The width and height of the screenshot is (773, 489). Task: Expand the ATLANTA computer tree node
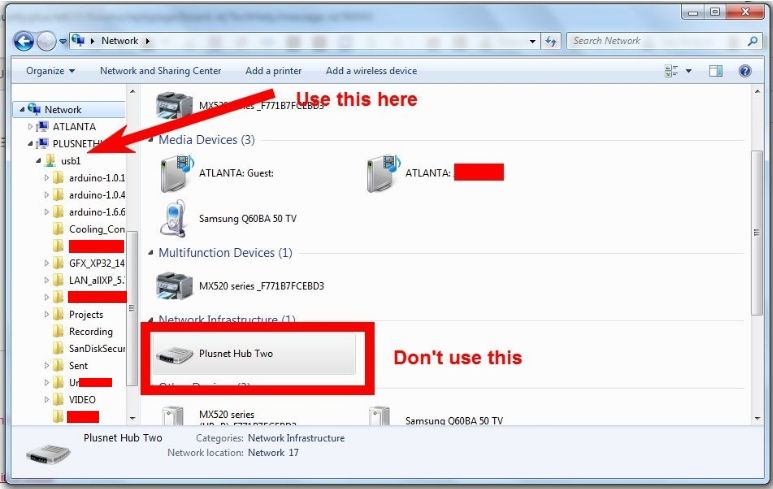click(31, 127)
